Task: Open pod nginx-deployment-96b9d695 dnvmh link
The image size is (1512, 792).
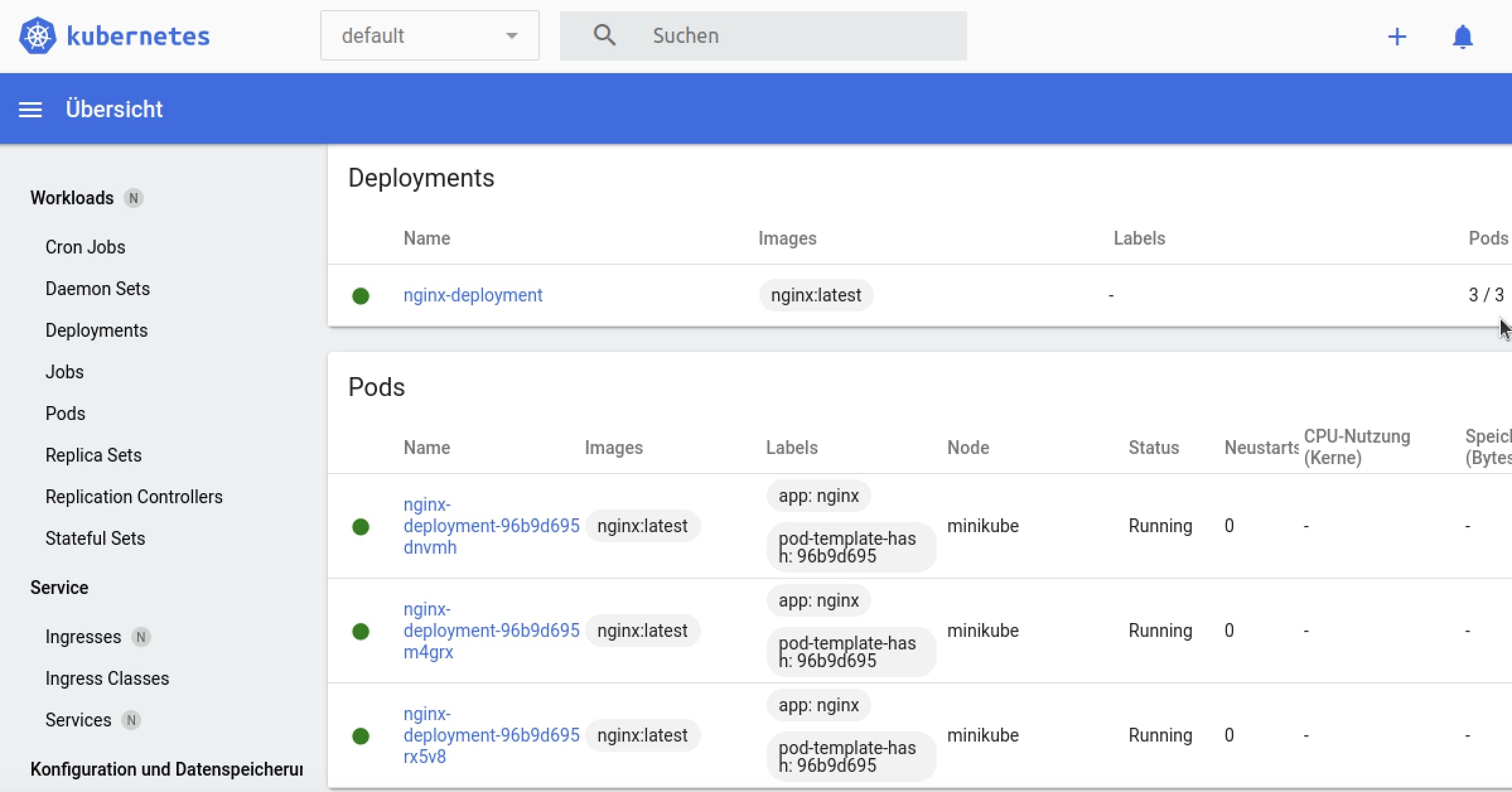Action: pos(491,526)
